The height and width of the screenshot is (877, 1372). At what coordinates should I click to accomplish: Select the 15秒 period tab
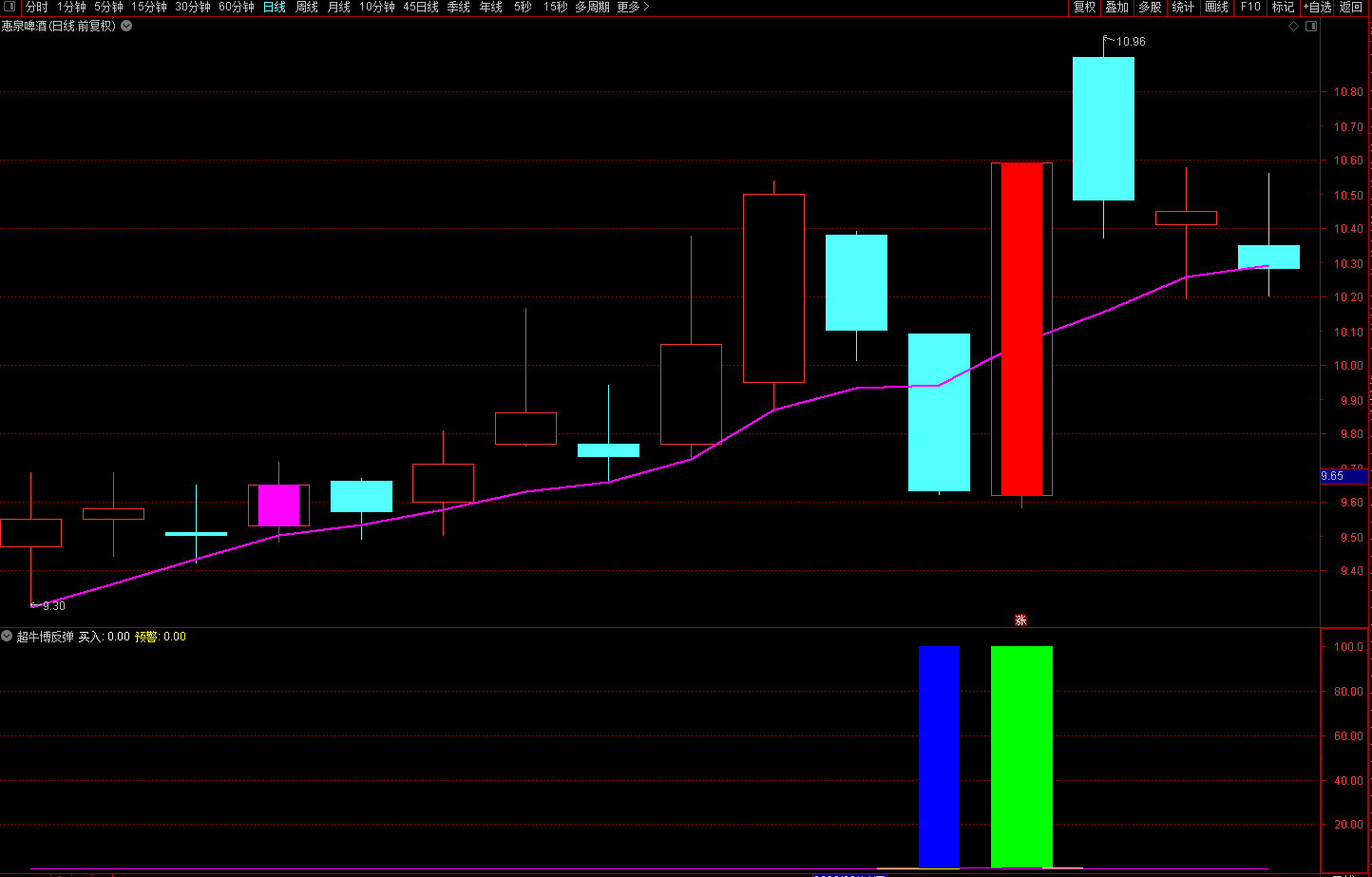tap(556, 7)
